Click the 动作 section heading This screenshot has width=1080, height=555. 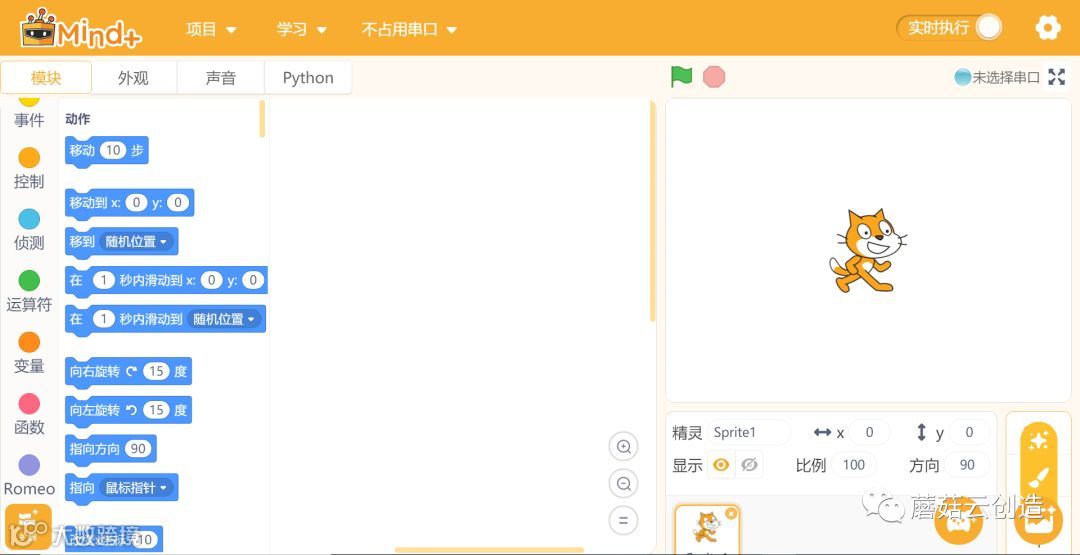tap(78, 119)
